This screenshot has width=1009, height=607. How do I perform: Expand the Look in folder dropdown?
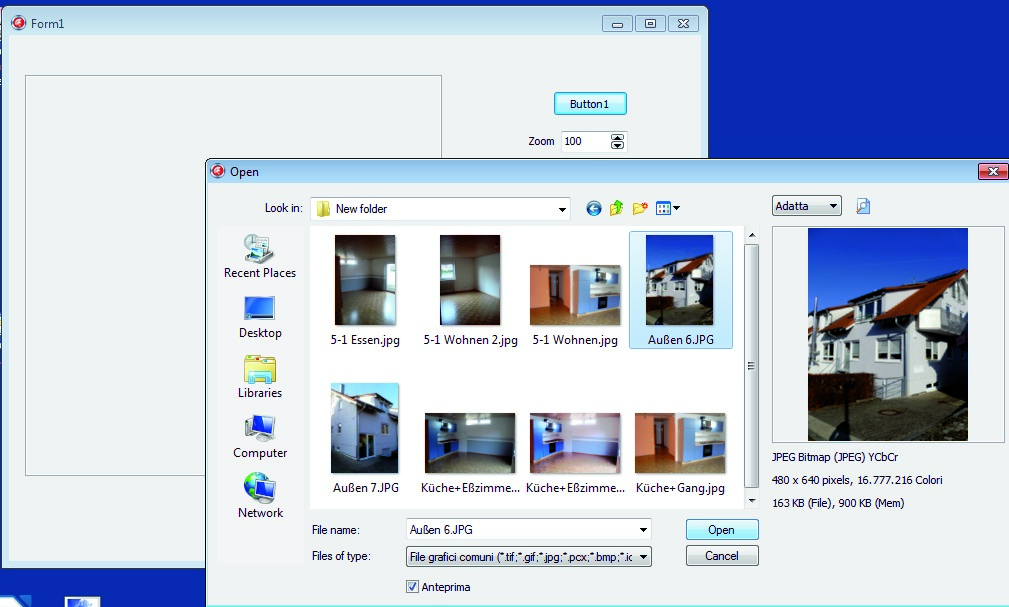pos(562,209)
